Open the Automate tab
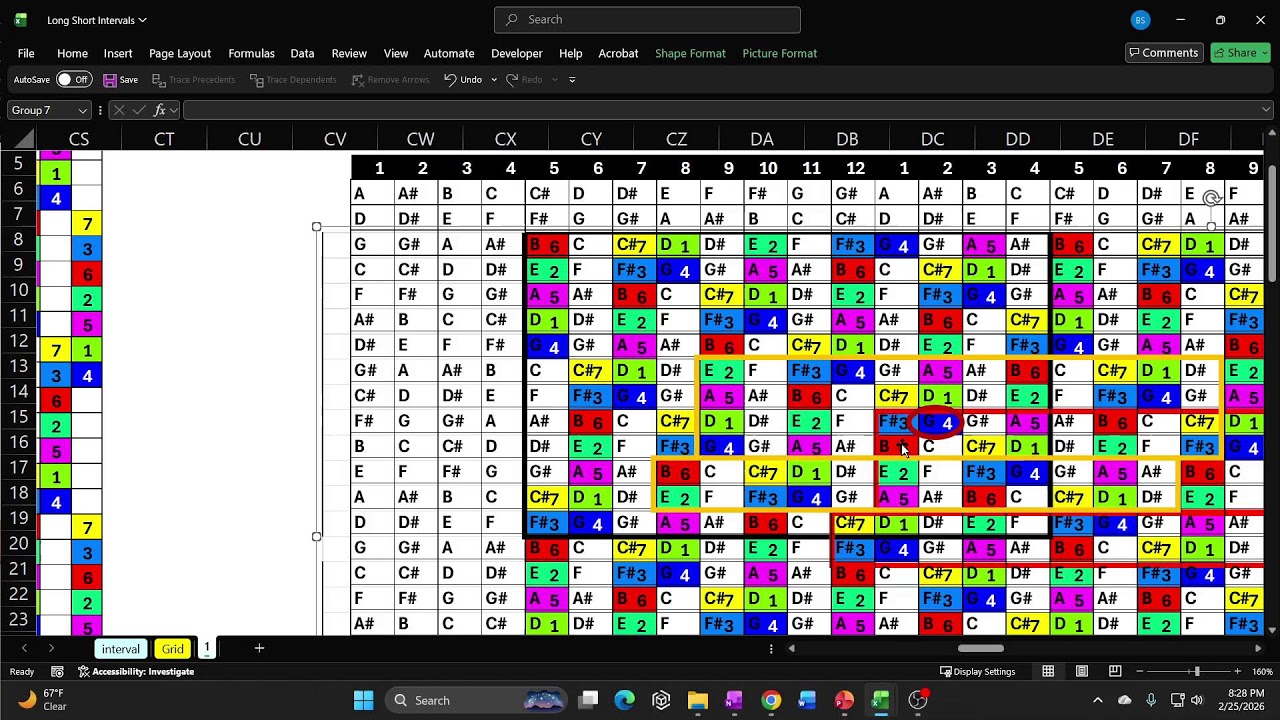The height and width of the screenshot is (720, 1280). coord(449,53)
